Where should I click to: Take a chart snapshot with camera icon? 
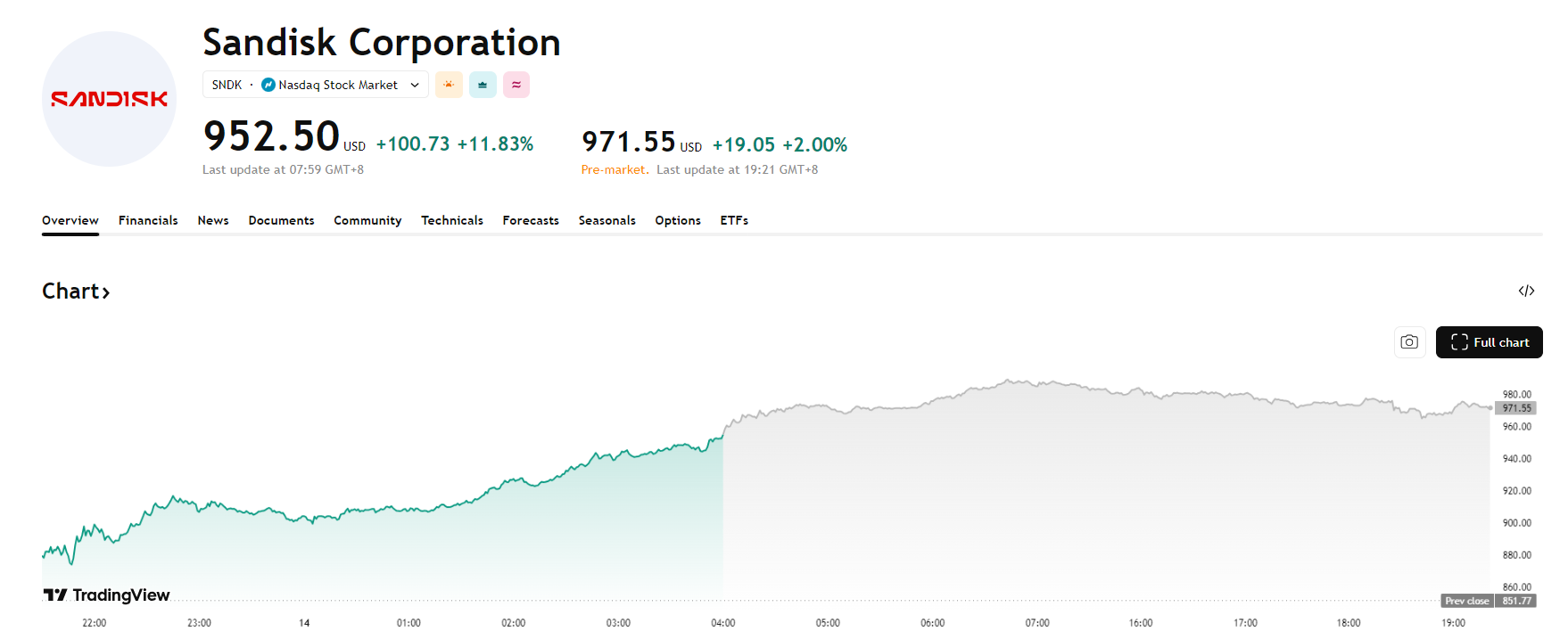click(1409, 342)
